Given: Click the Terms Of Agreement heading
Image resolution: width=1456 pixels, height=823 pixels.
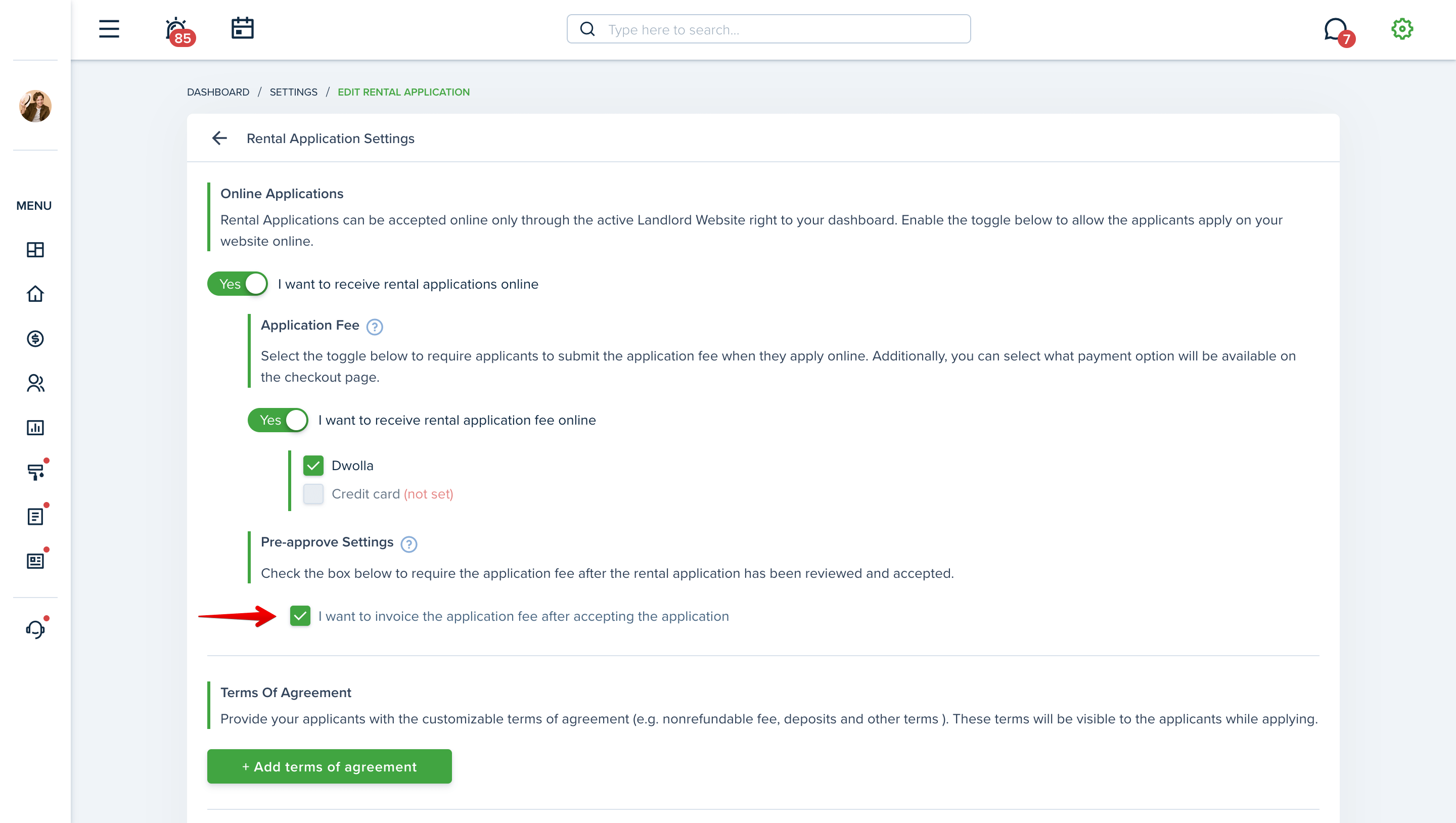Looking at the screenshot, I should (x=286, y=693).
